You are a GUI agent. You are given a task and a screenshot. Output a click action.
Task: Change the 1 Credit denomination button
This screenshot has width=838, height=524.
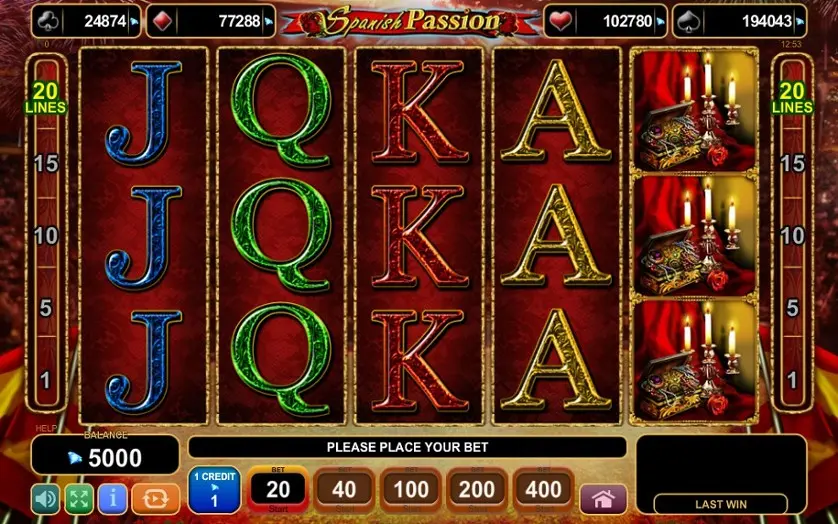pyautogui.click(x=214, y=489)
